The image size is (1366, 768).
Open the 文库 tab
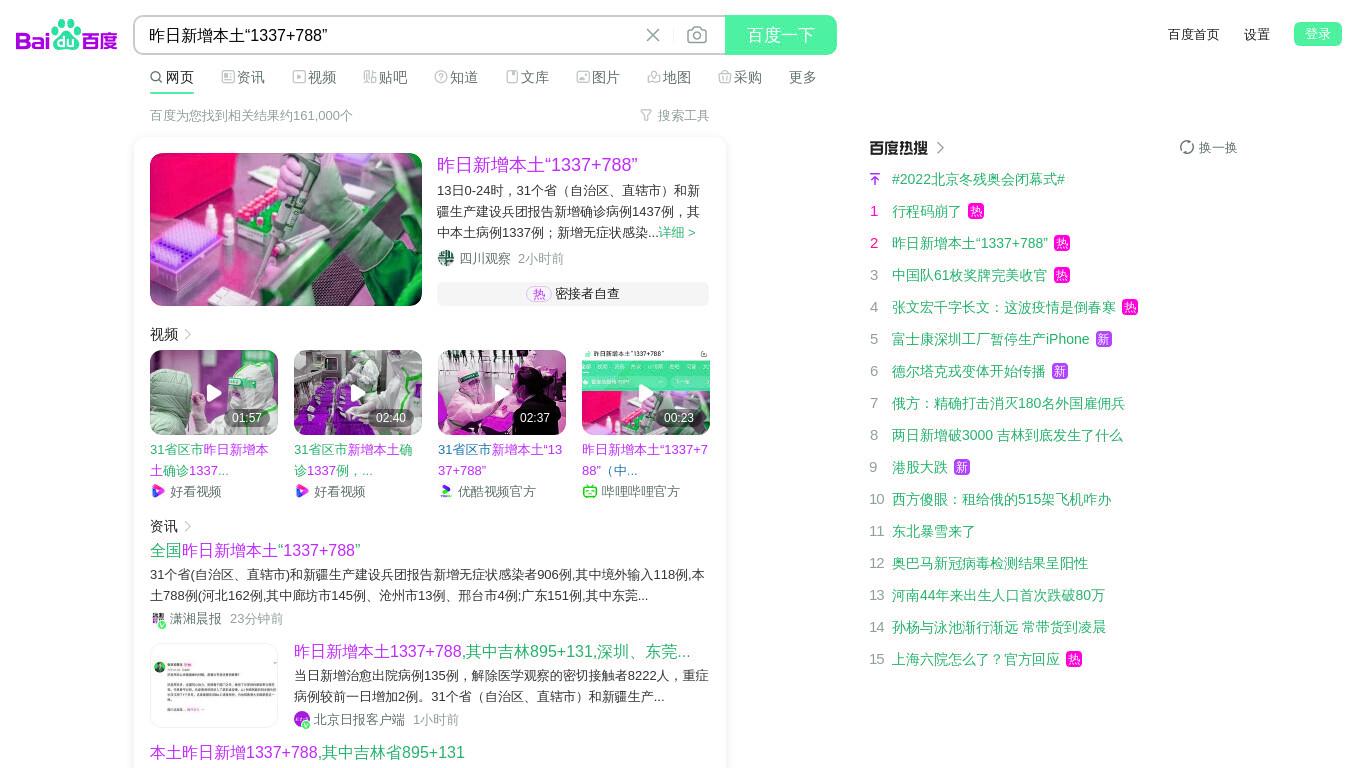(x=527, y=77)
